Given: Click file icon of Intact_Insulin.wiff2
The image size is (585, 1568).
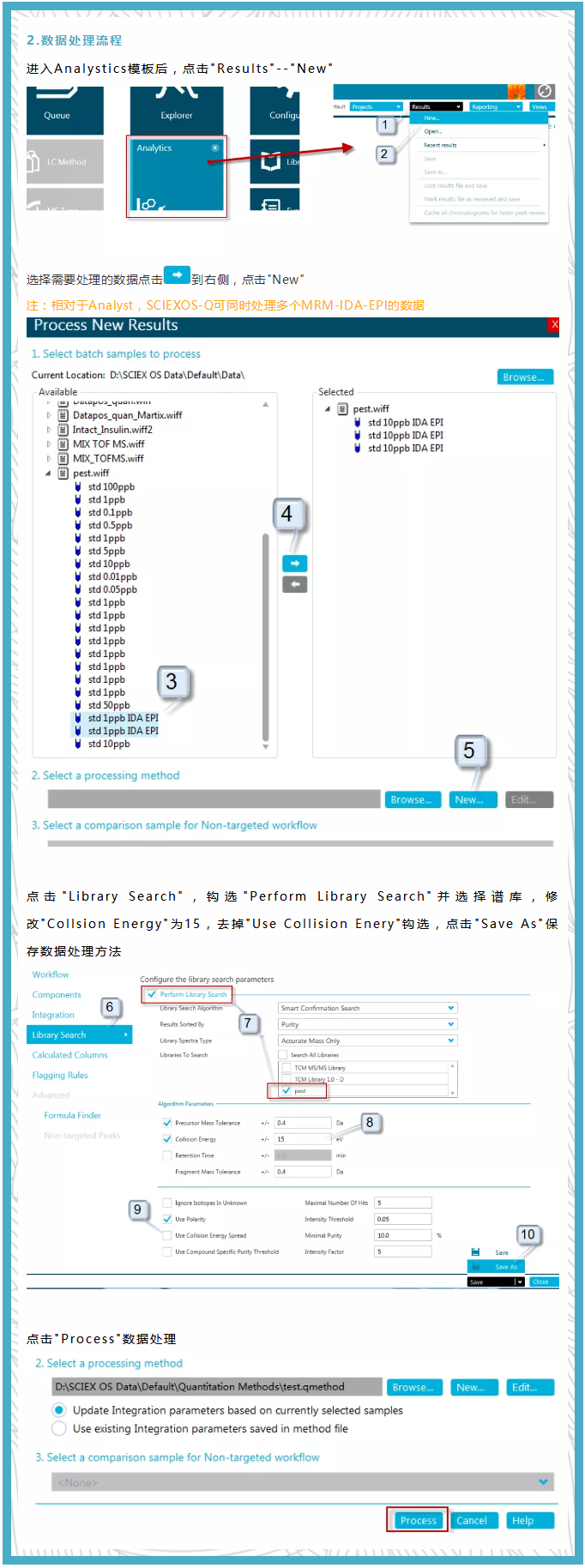Looking at the screenshot, I should tap(63, 430).
